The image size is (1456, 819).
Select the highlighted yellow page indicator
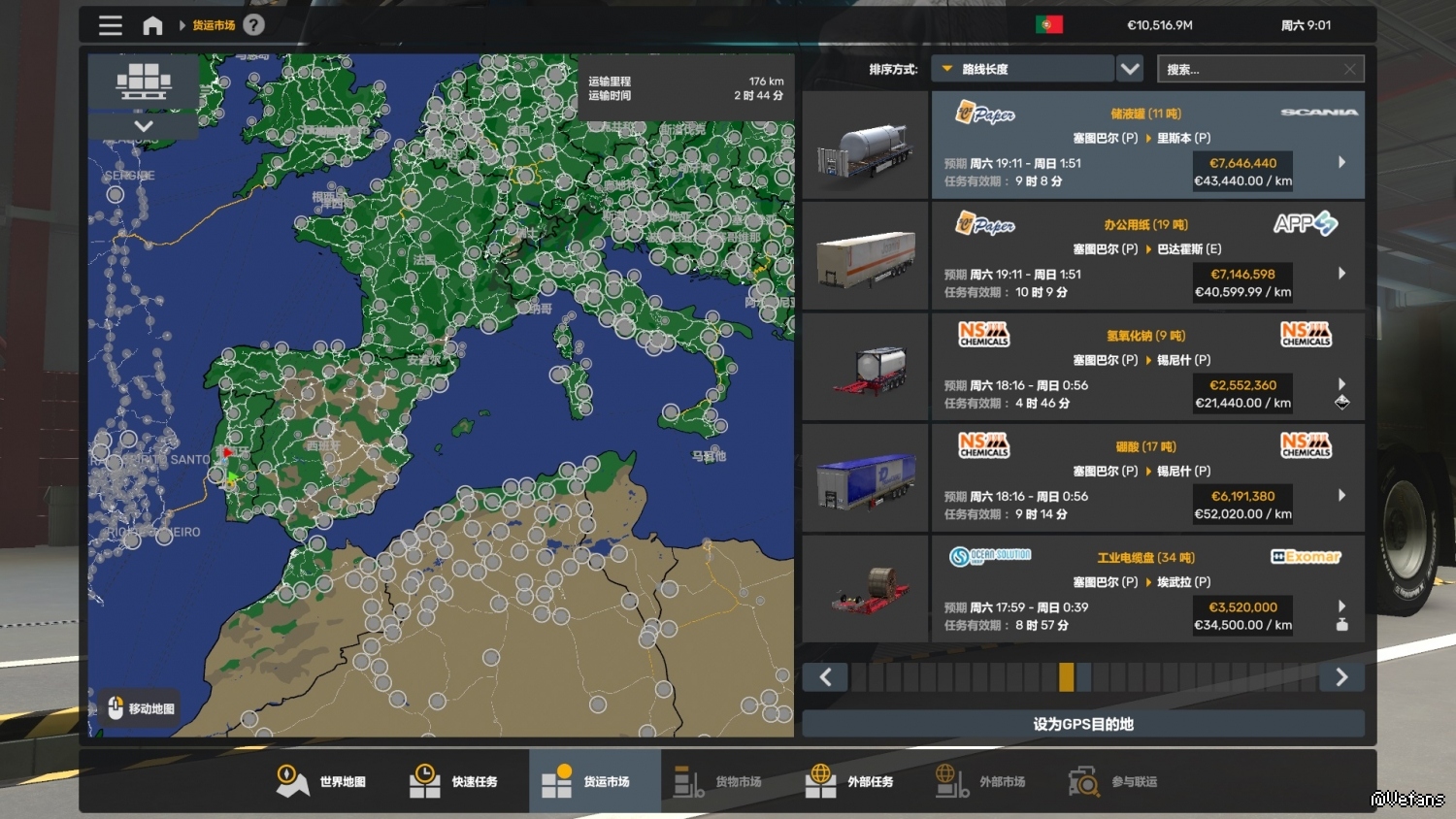(x=1066, y=677)
